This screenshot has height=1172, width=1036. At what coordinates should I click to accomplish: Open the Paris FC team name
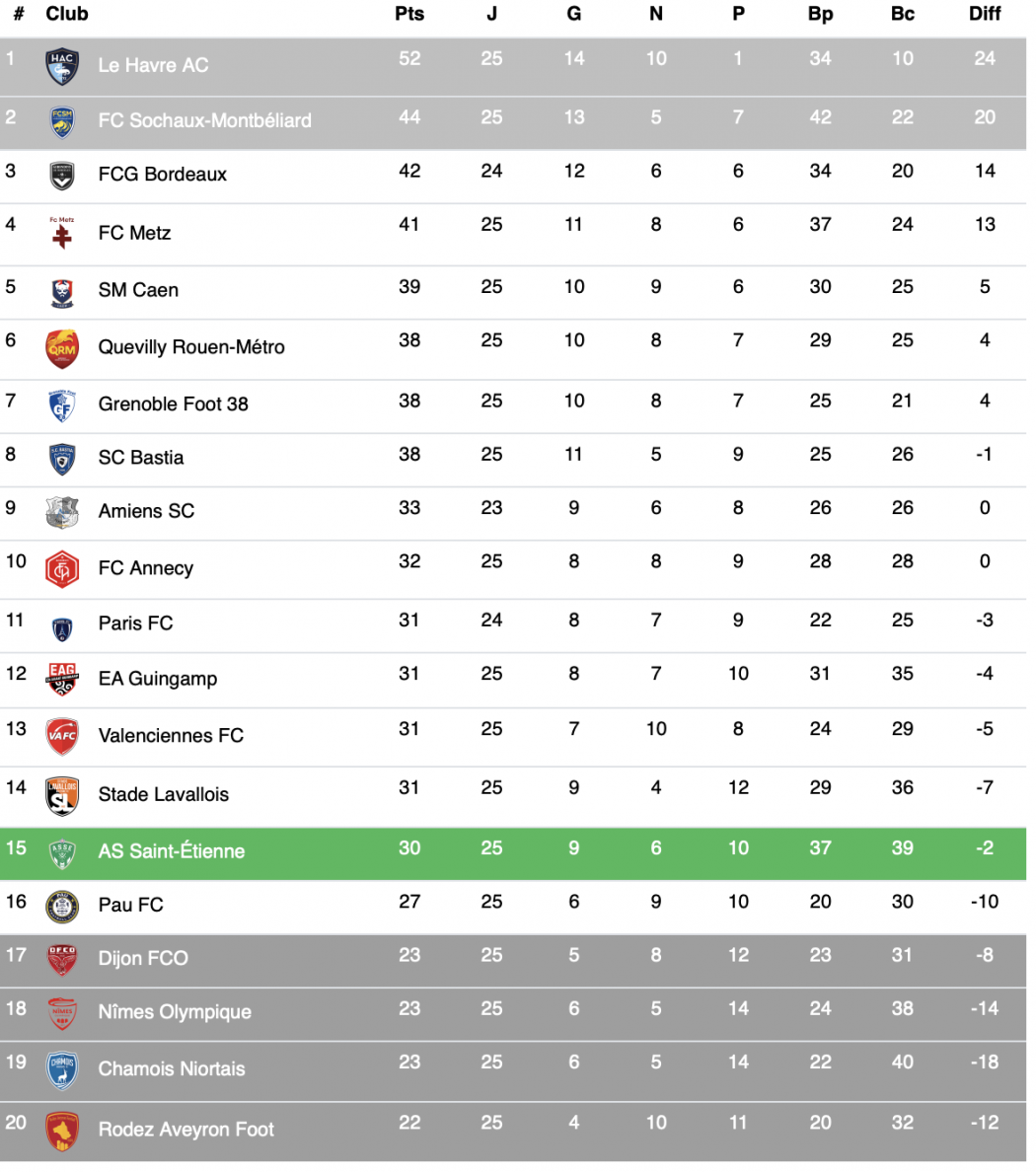(136, 623)
